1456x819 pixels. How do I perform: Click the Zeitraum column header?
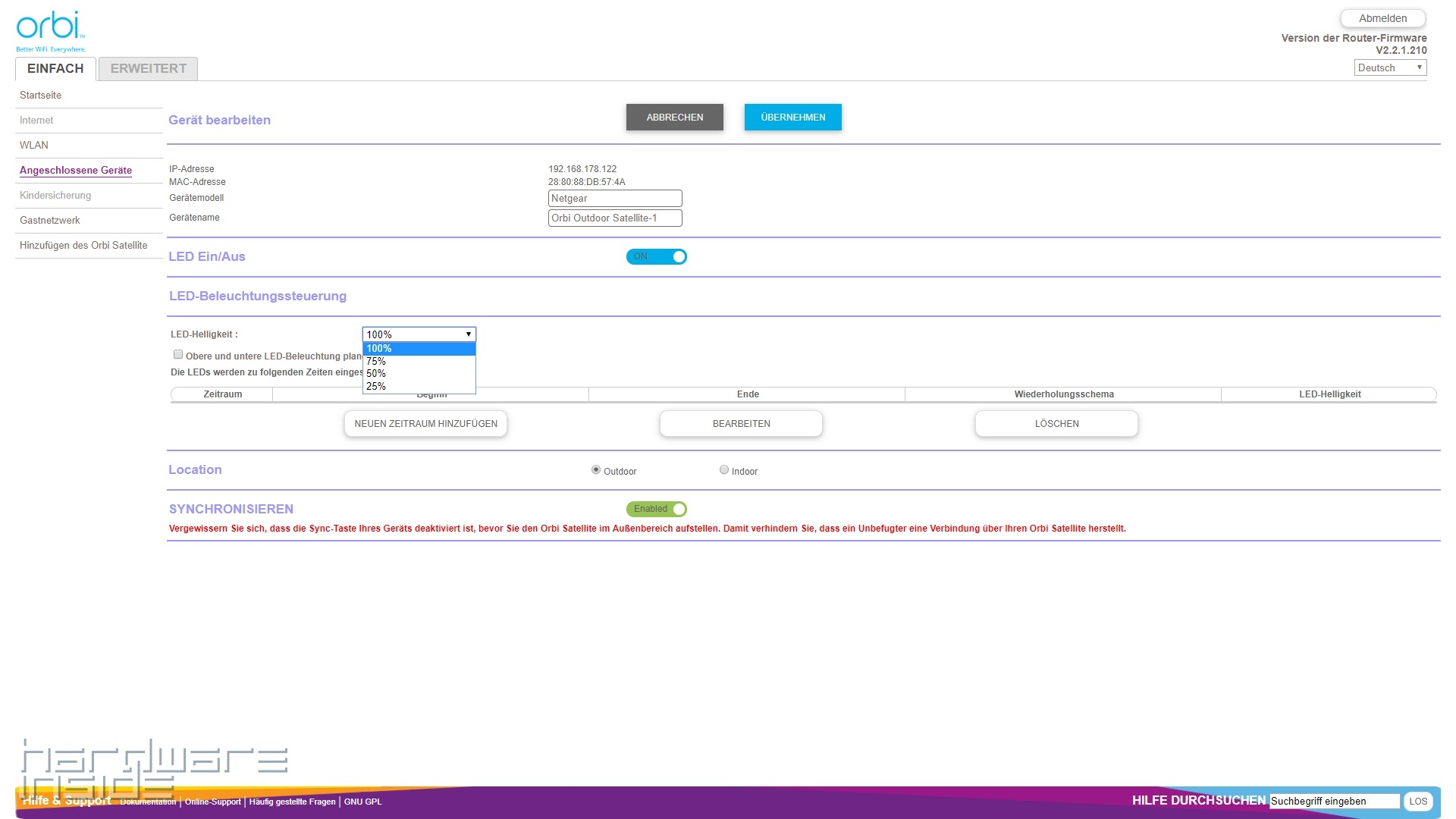(223, 394)
